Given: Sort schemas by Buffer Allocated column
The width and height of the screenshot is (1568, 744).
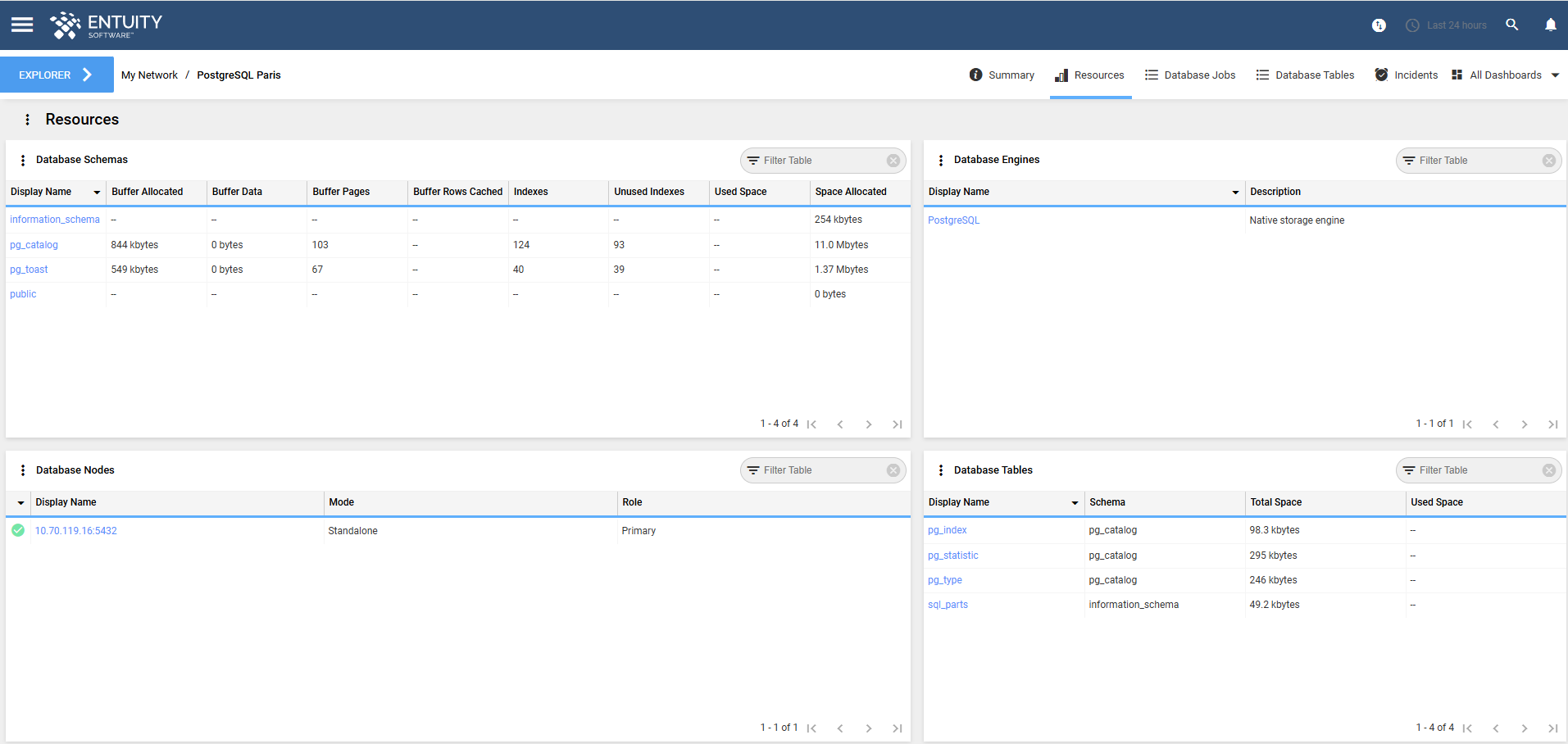Looking at the screenshot, I should pyautogui.click(x=148, y=192).
